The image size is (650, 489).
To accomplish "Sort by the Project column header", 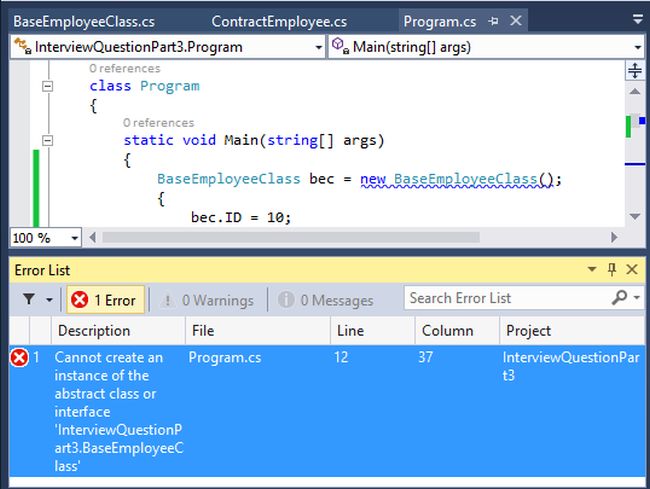I will (x=572, y=331).
